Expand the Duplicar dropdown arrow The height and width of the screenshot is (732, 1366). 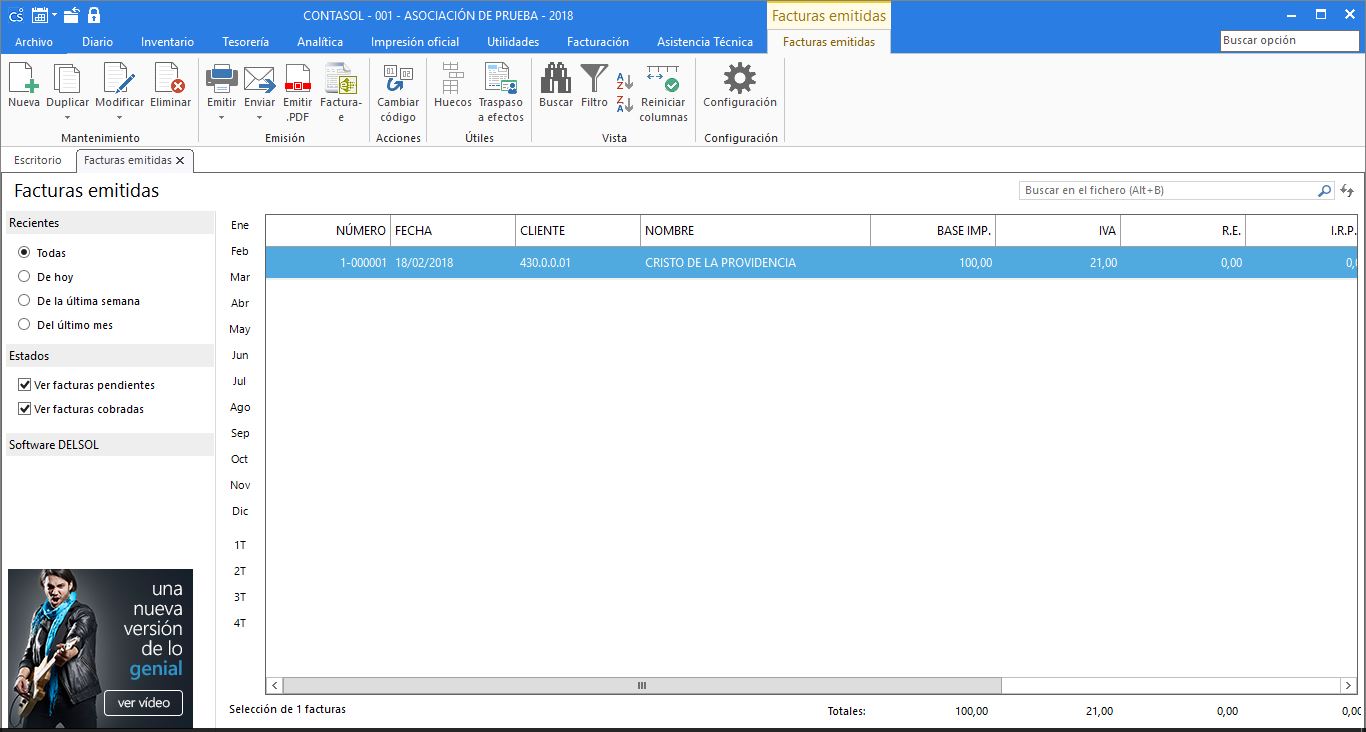point(67,118)
